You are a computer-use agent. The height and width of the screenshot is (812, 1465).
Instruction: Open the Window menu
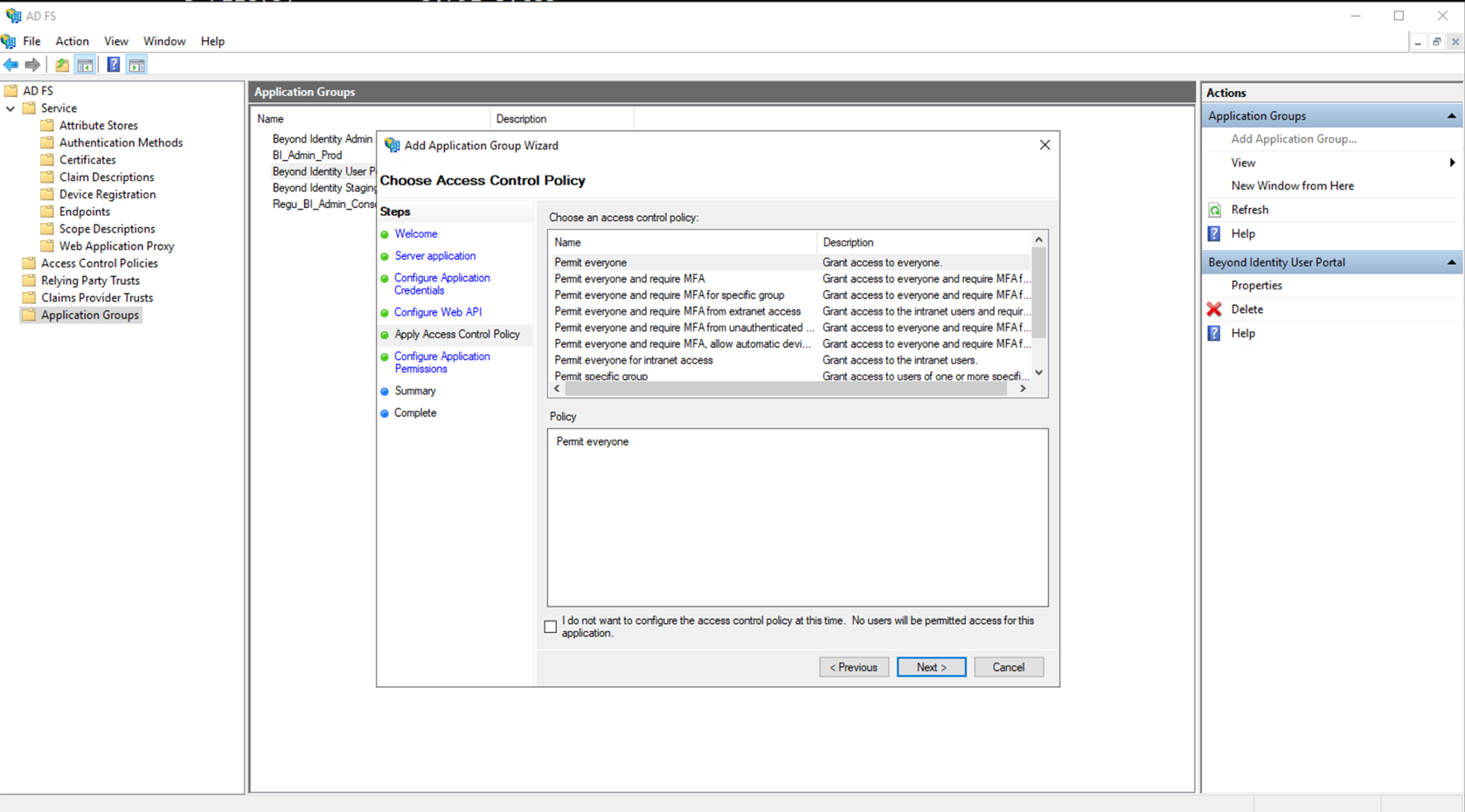pos(163,41)
